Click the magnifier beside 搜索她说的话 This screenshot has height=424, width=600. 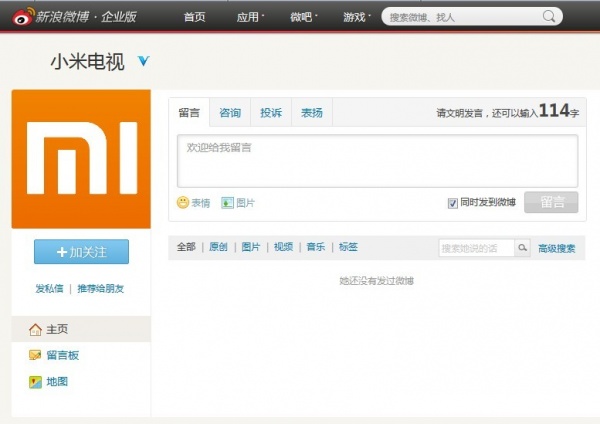(x=522, y=248)
